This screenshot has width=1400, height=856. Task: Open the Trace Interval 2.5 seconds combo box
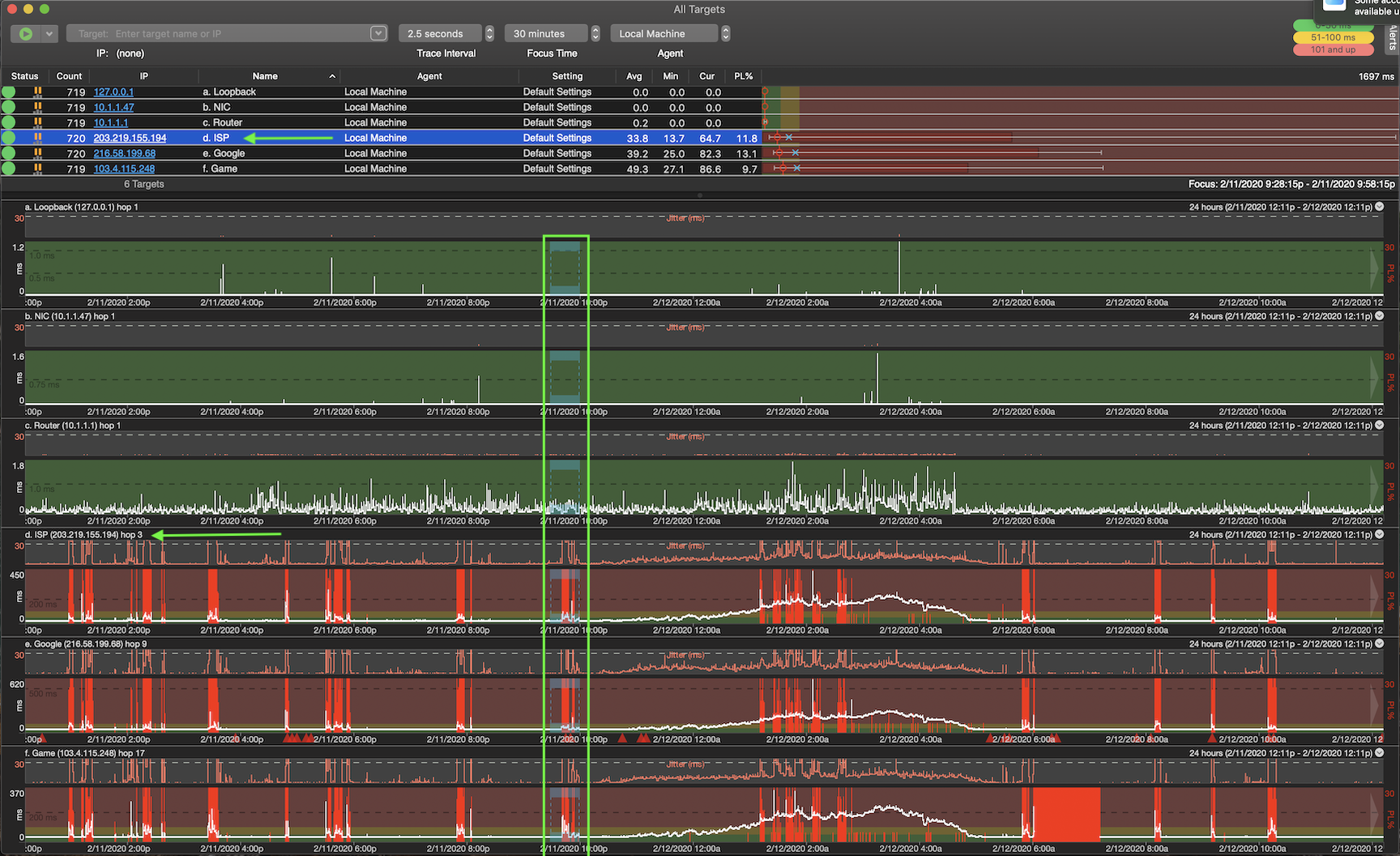pyautogui.click(x=439, y=33)
